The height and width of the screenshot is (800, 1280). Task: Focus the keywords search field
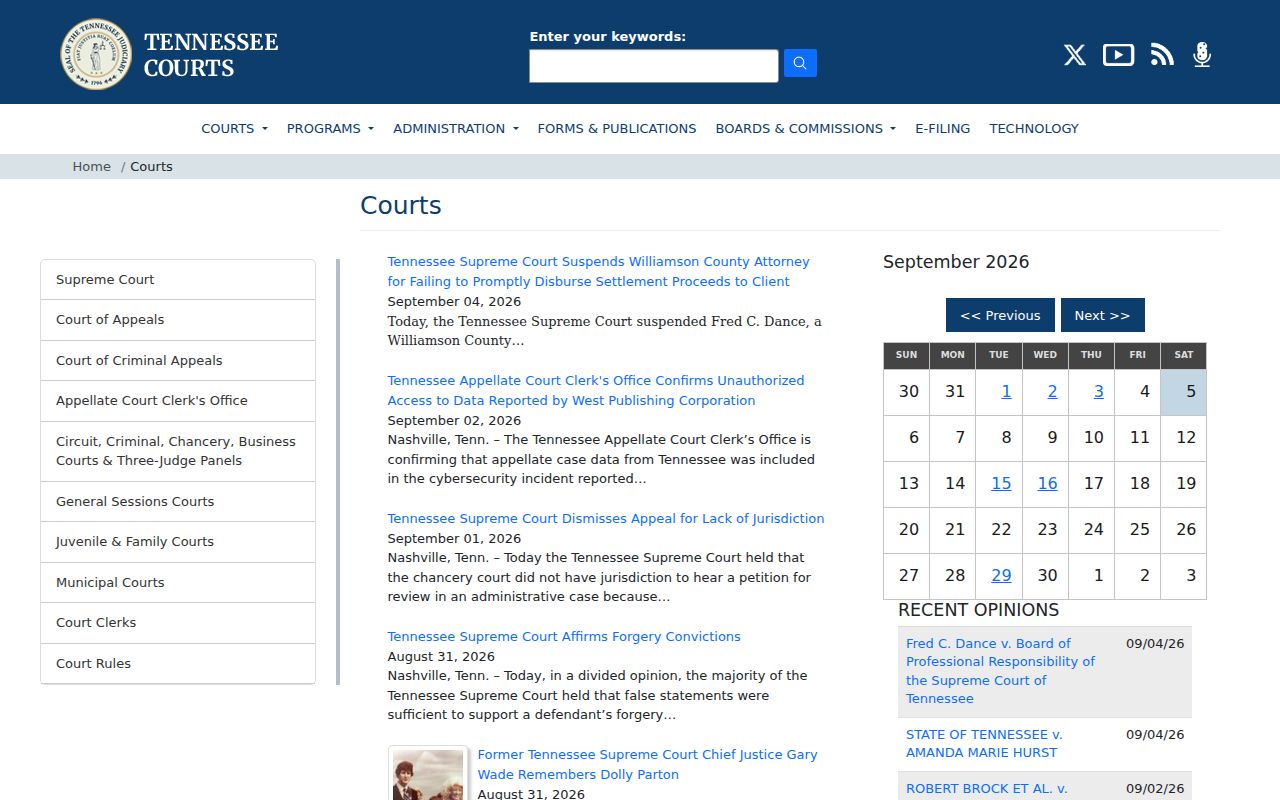coord(654,66)
